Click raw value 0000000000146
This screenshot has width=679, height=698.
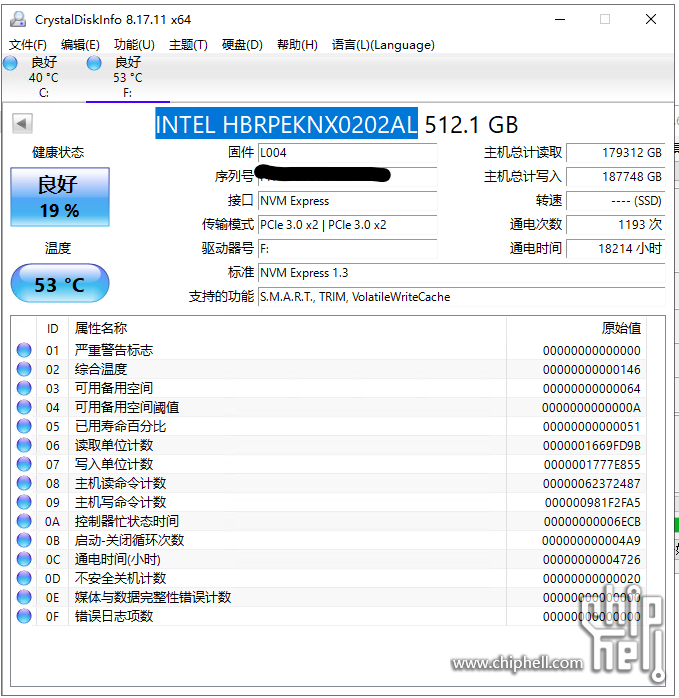pos(591,369)
